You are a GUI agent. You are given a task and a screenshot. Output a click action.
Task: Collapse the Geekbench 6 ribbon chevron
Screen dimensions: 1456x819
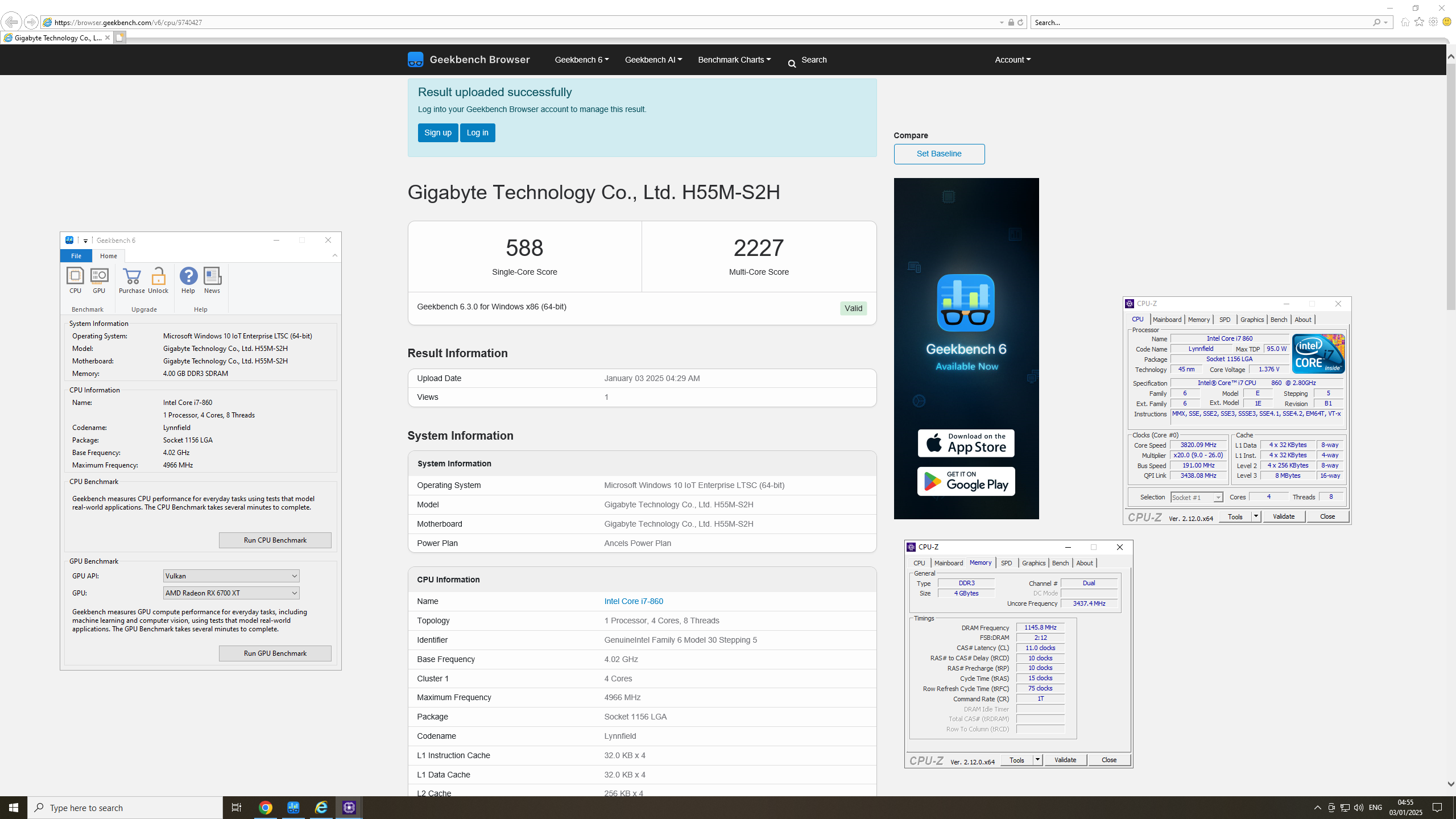(335, 256)
